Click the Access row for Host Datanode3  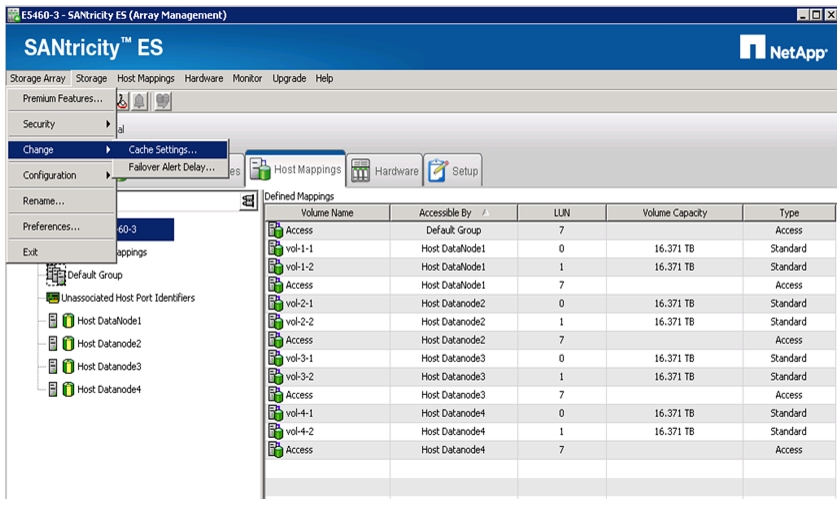click(550, 394)
